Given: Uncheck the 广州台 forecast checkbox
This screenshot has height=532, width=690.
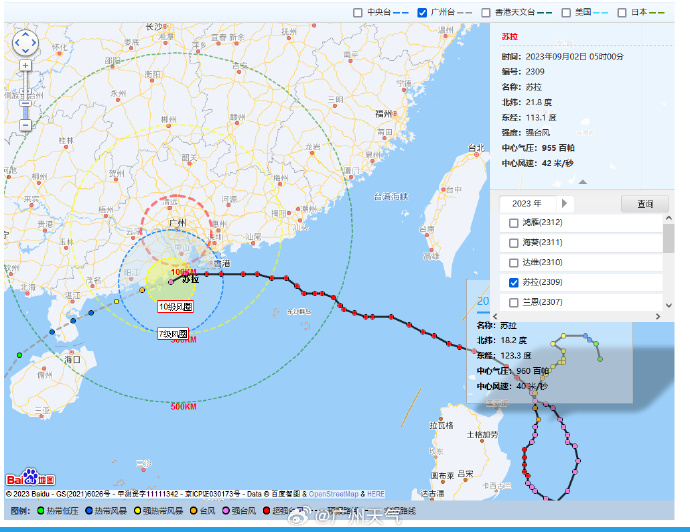Looking at the screenshot, I should [x=422, y=13].
